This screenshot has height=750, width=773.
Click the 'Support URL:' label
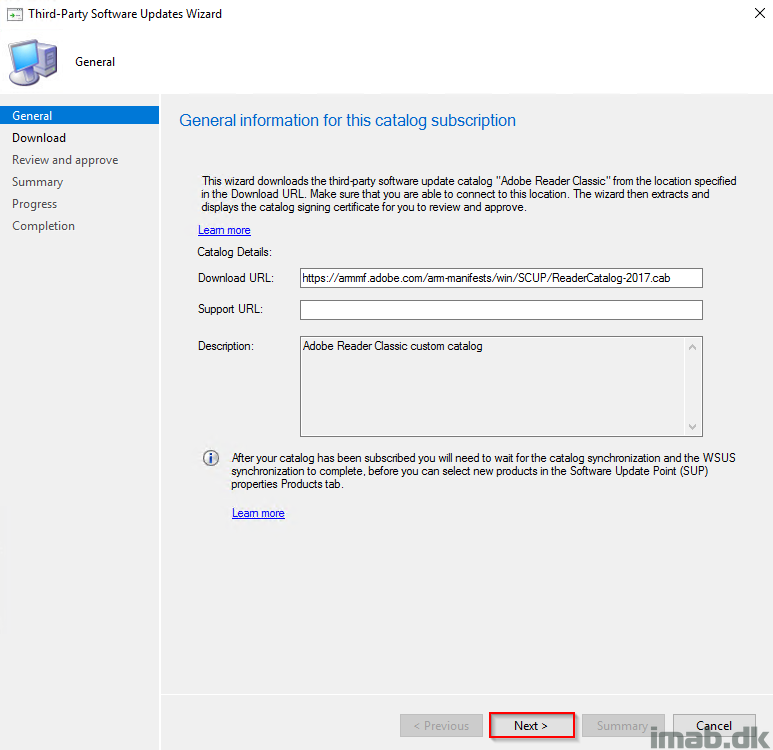(x=231, y=309)
